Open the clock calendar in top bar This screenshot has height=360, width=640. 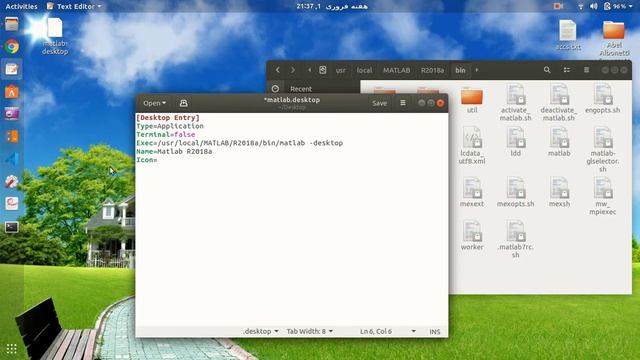(331, 6)
